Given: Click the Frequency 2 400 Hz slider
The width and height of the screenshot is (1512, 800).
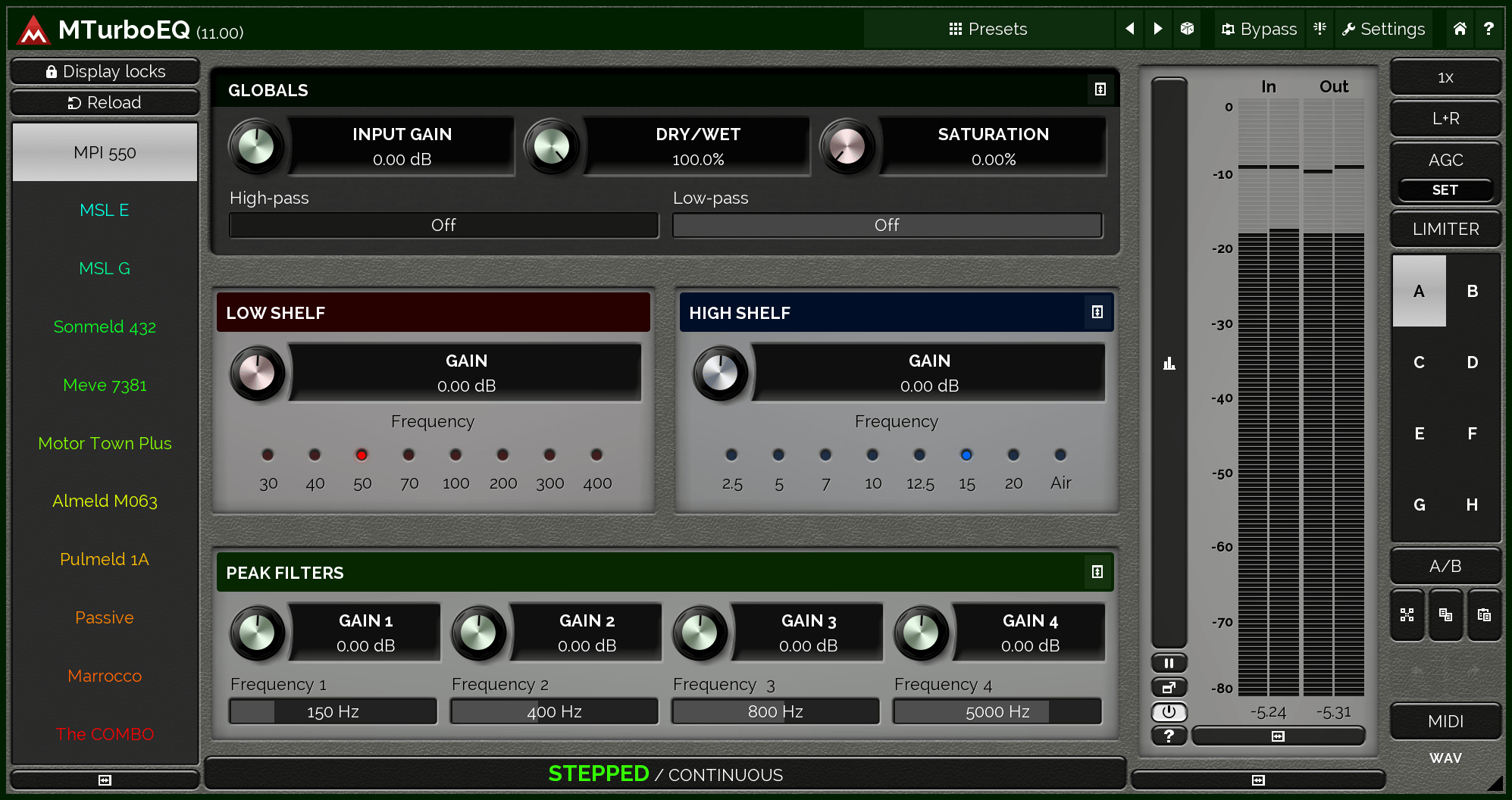Looking at the screenshot, I should (554, 711).
